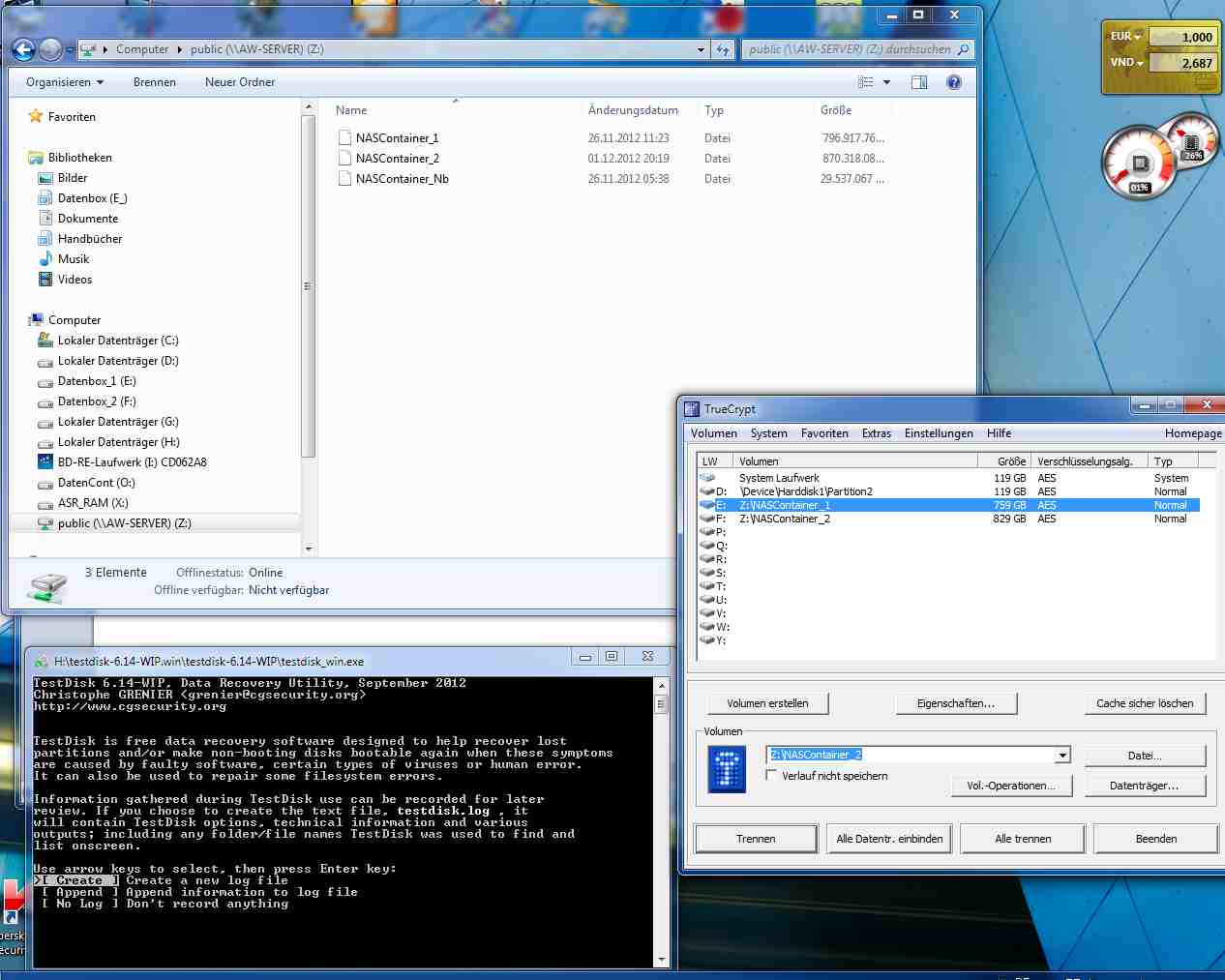Select drive F: icon in TrueCrypt list
The width and height of the screenshot is (1225, 980).
(x=707, y=519)
